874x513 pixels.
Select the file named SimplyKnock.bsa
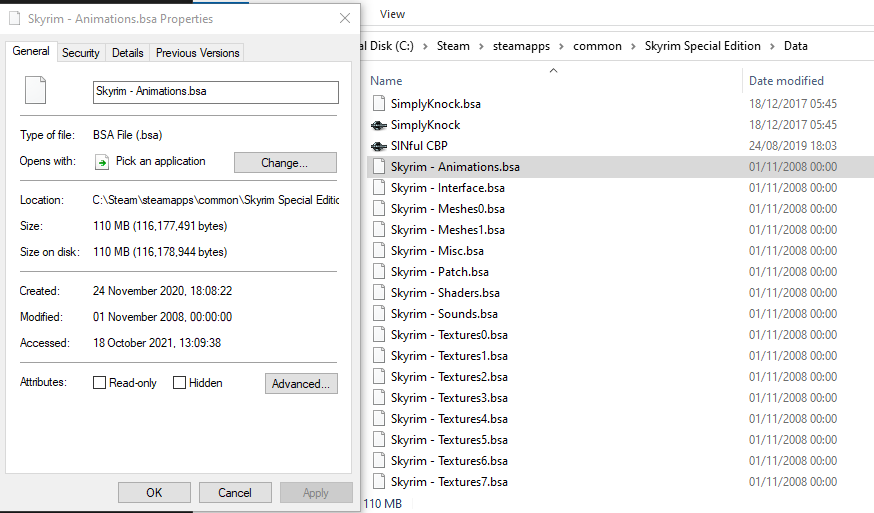(x=435, y=104)
